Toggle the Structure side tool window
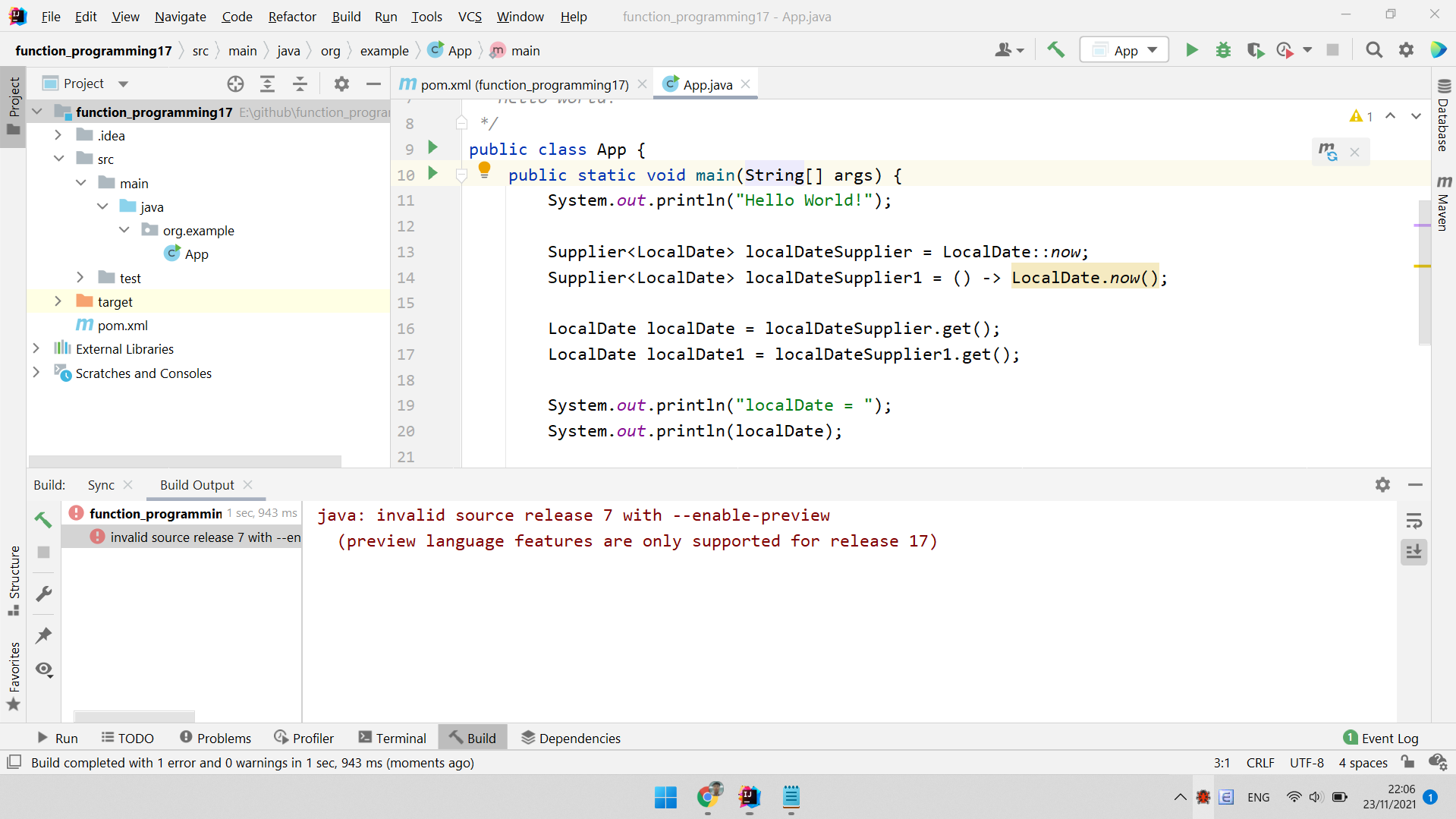 [14, 581]
